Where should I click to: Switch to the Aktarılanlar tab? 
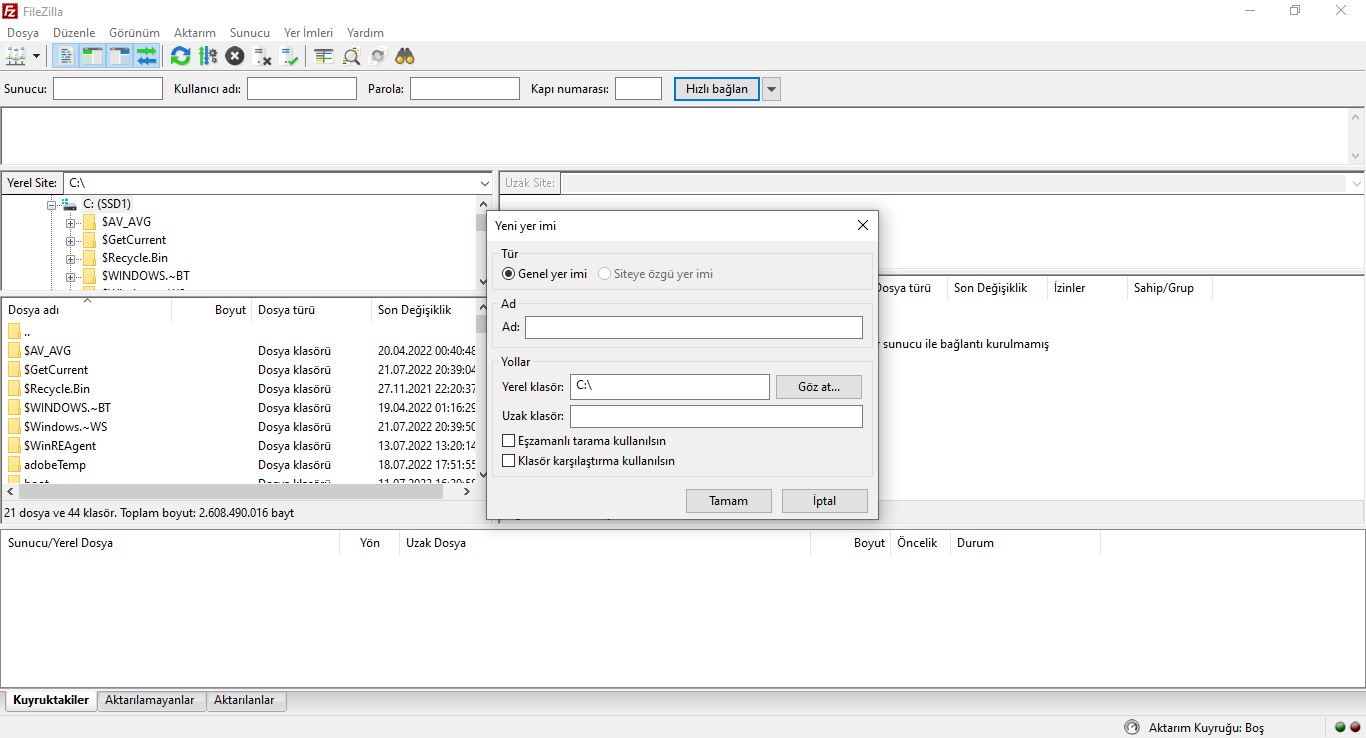click(245, 700)
